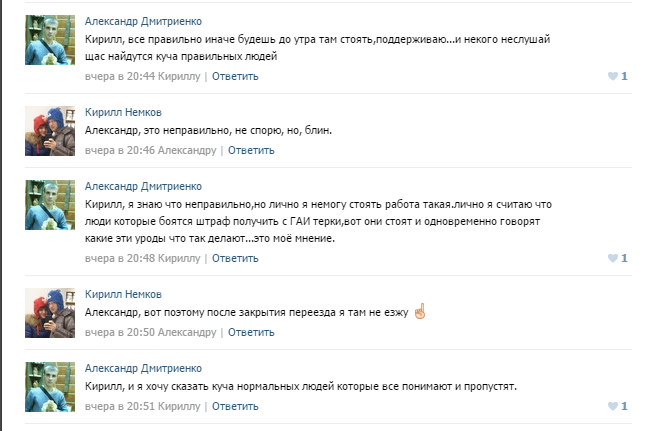Reply to the 20:48 comment with Ответить

point(235,258)
